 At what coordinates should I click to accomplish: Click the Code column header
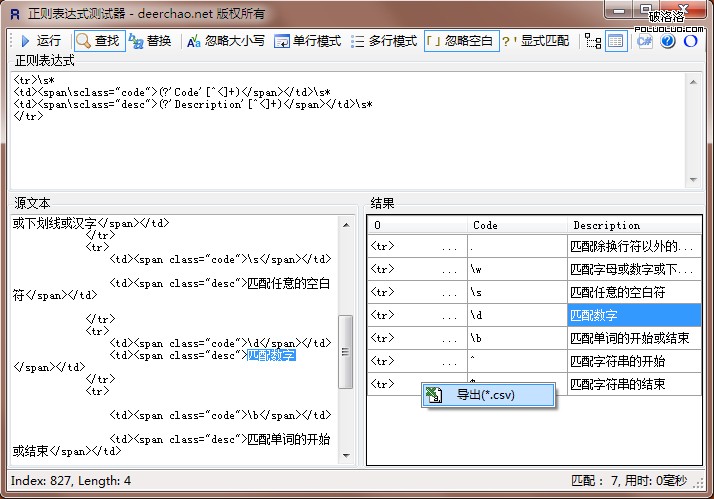pyautogui.click(x=515, y=225)
